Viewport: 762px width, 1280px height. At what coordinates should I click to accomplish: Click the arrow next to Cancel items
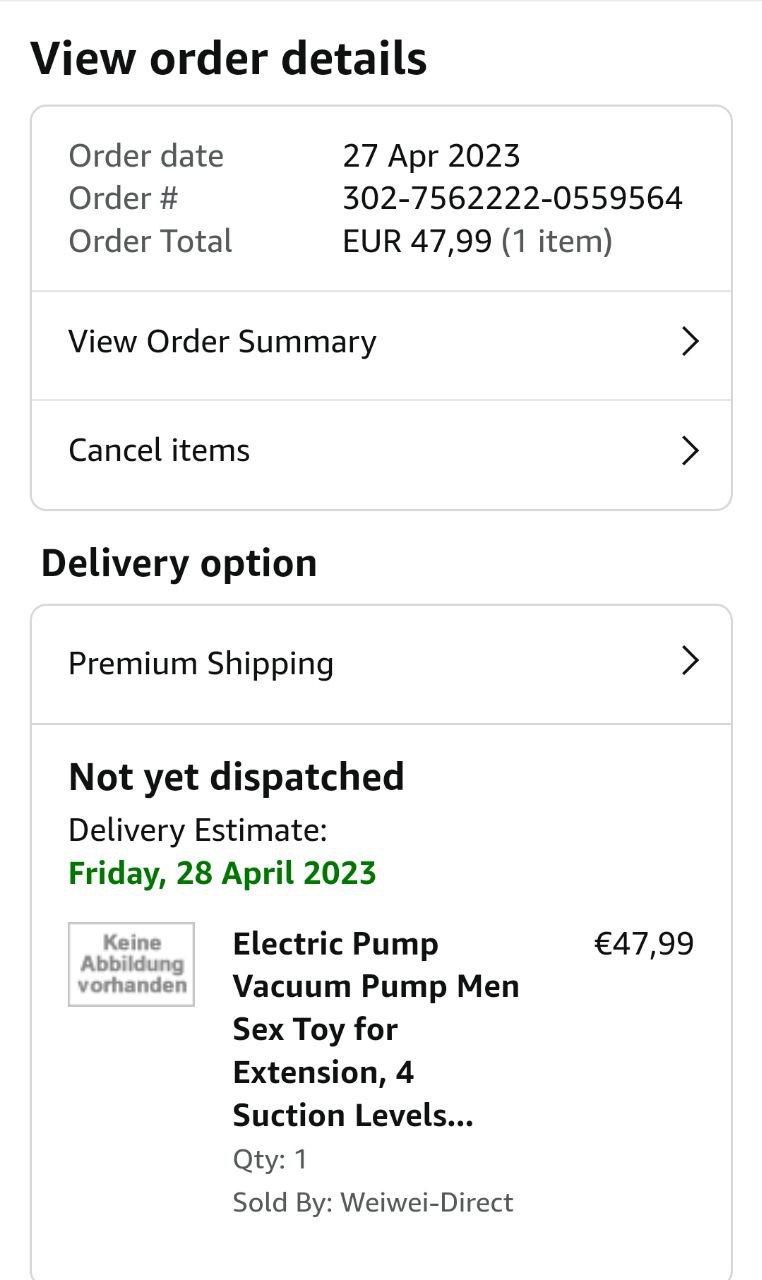click(x=689, y=451)
